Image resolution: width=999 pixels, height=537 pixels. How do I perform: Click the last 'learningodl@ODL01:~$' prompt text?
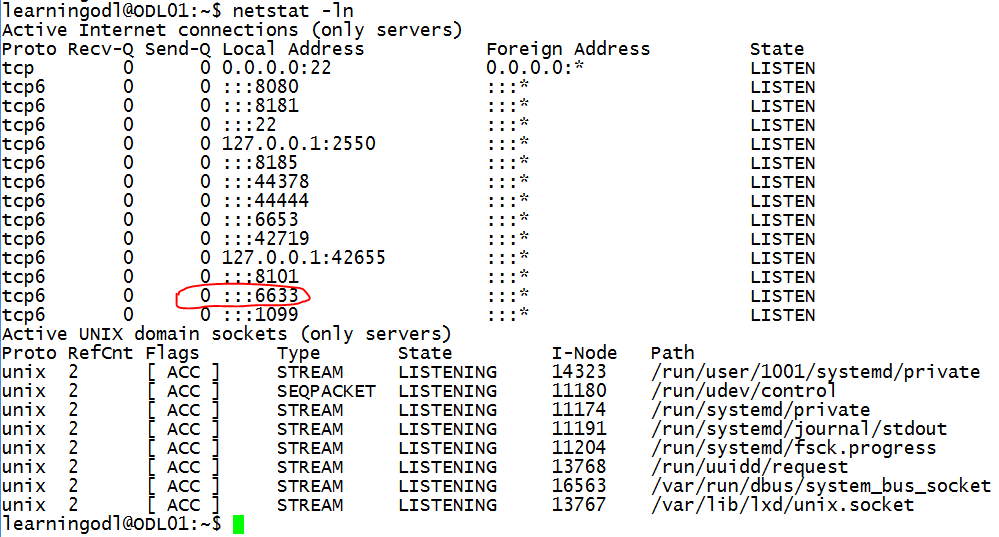click(x=111, y=524)
